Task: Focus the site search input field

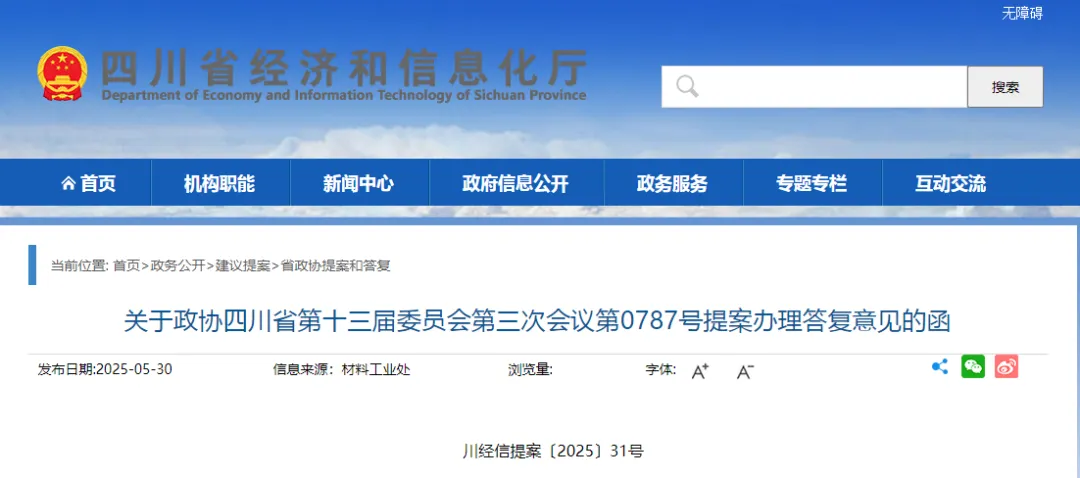Action: pos(830,87)
